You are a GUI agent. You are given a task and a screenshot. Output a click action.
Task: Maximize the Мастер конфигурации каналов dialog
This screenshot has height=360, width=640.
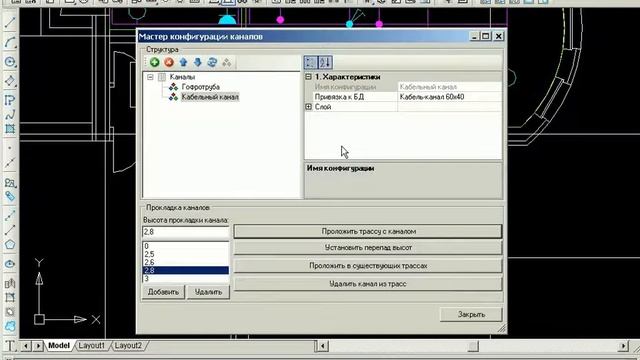click(486, 36)
